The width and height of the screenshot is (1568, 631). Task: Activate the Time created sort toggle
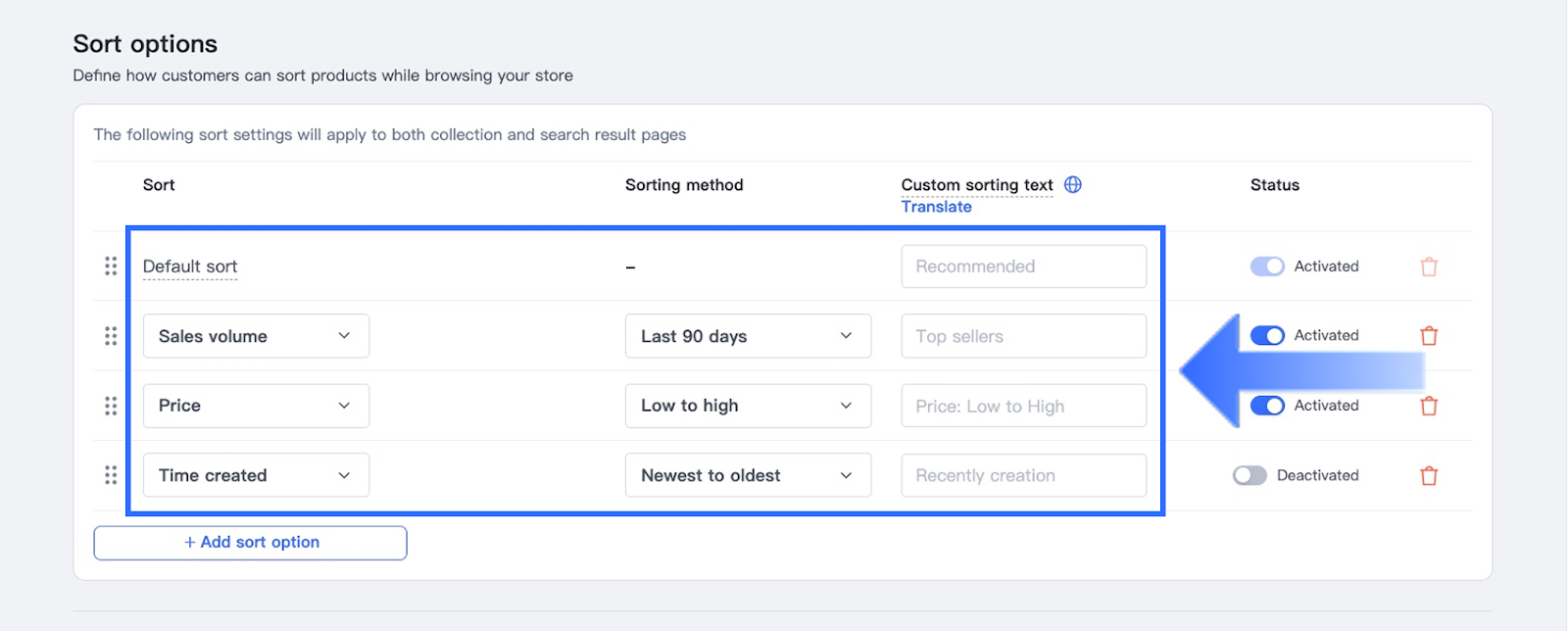click(x=1249, y=475)
